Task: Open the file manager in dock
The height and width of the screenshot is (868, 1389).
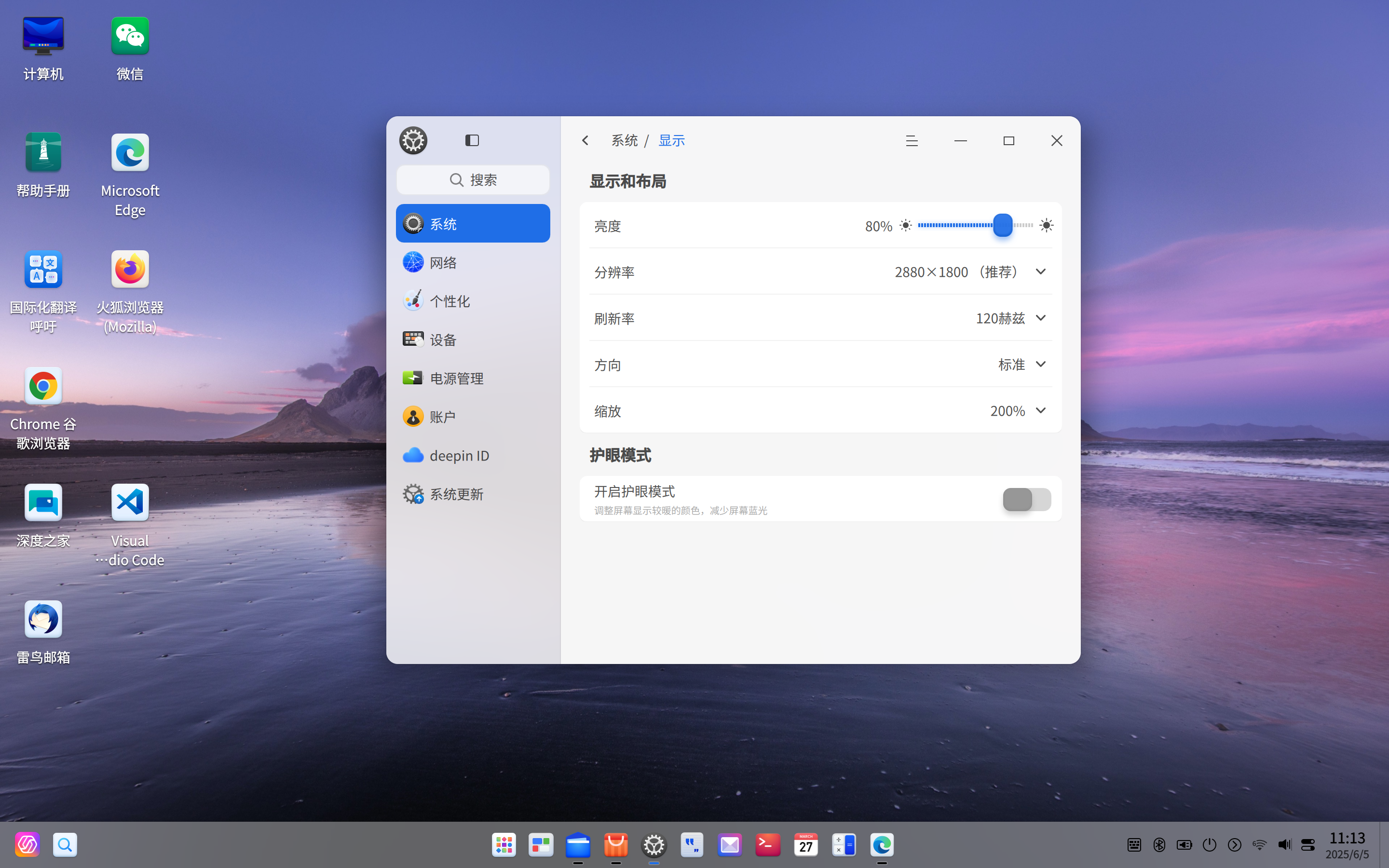Action: click(x=578, y=844)
